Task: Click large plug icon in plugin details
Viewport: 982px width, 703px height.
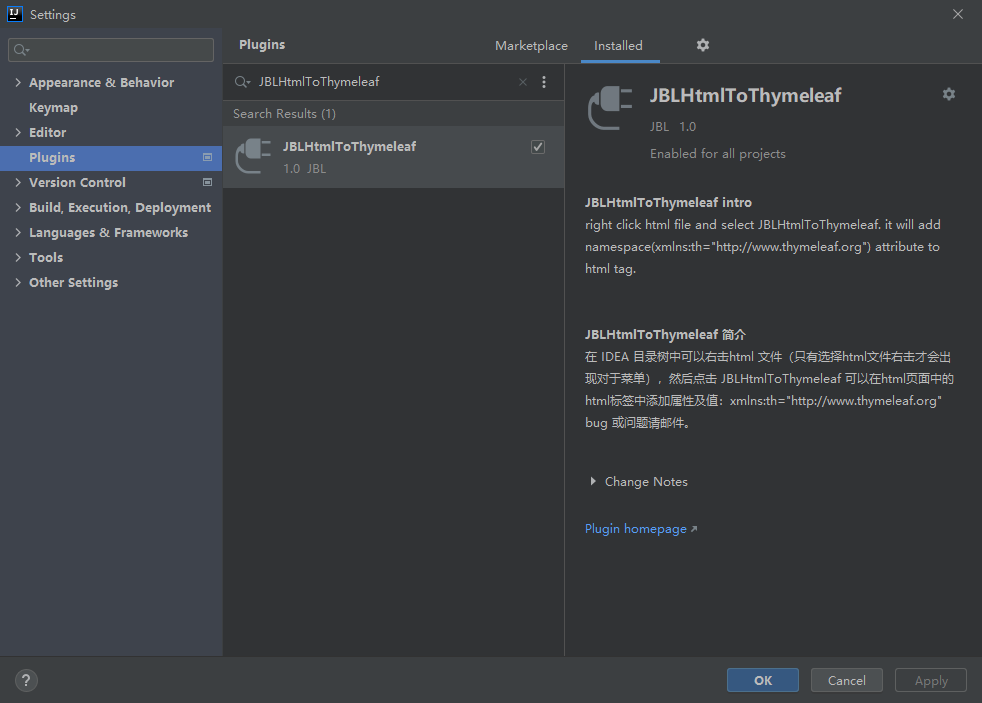Action: [x=610, y=108]
